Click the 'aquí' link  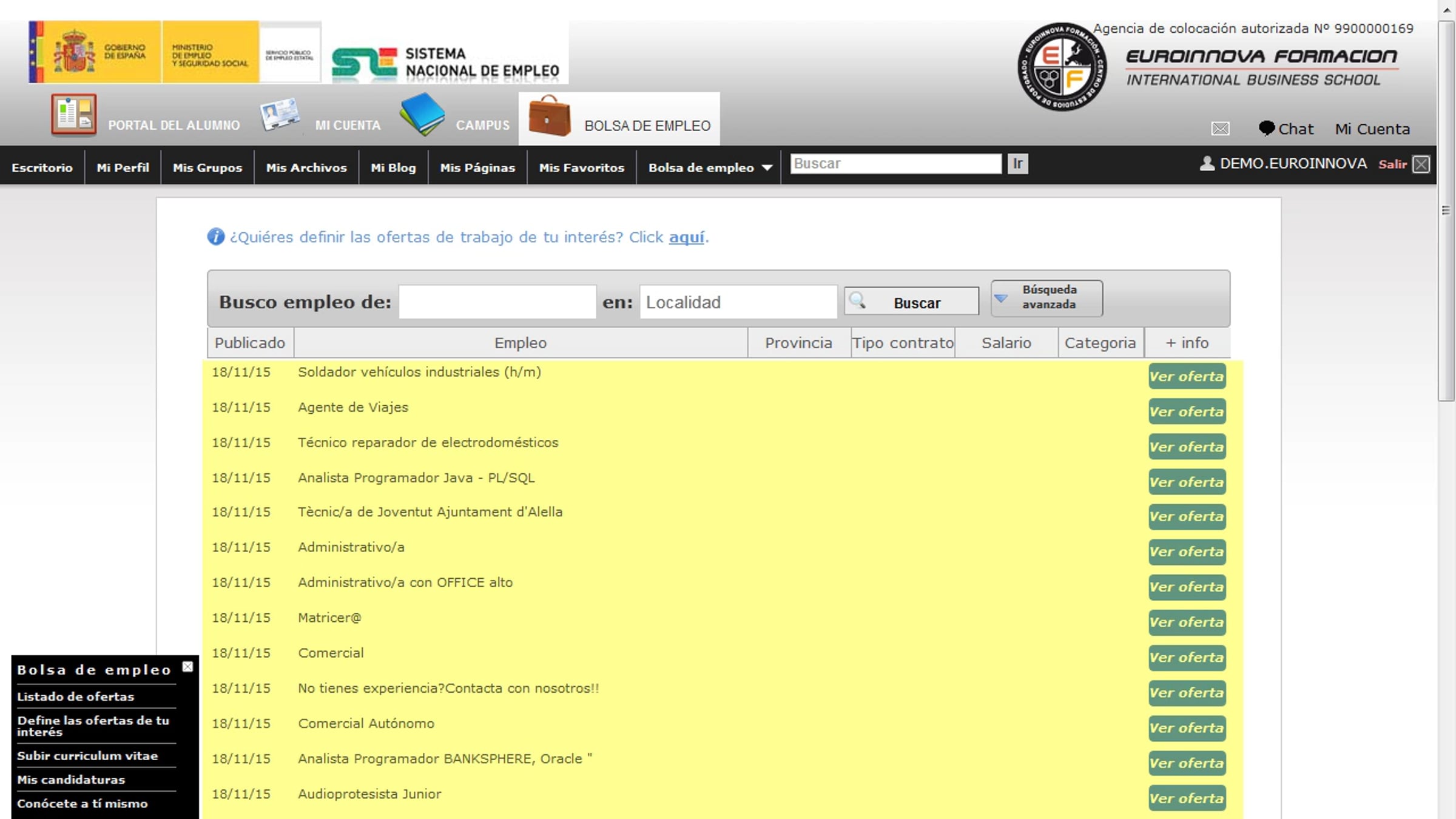pyautogui.click(x=686, y=237)
